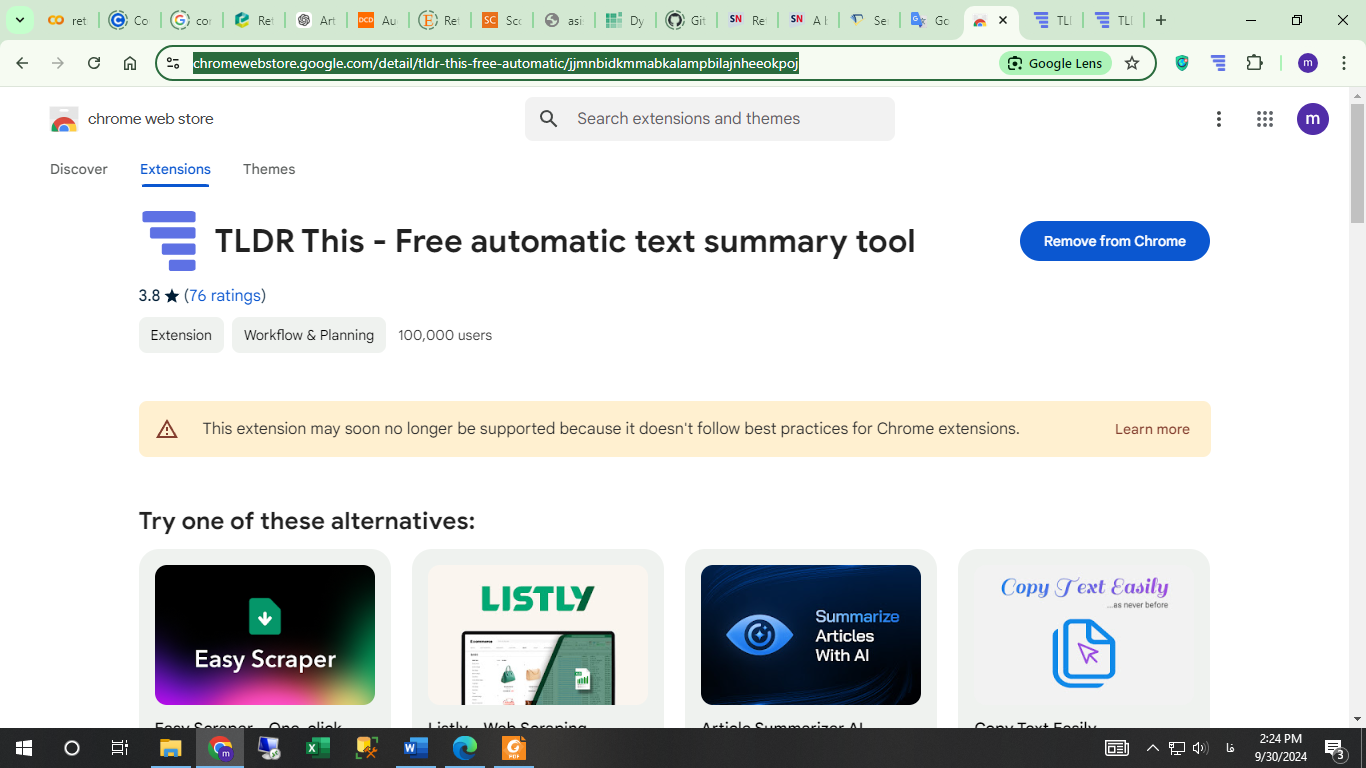Click the 'Extension' category chip
The height and width of the screenshot is (768, 1366).
tap(181, 335)
